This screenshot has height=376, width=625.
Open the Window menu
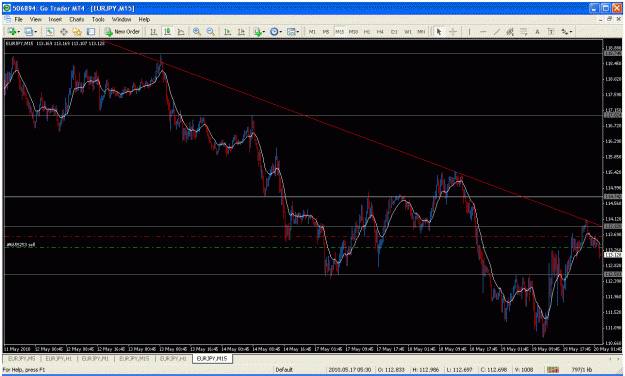121,19
